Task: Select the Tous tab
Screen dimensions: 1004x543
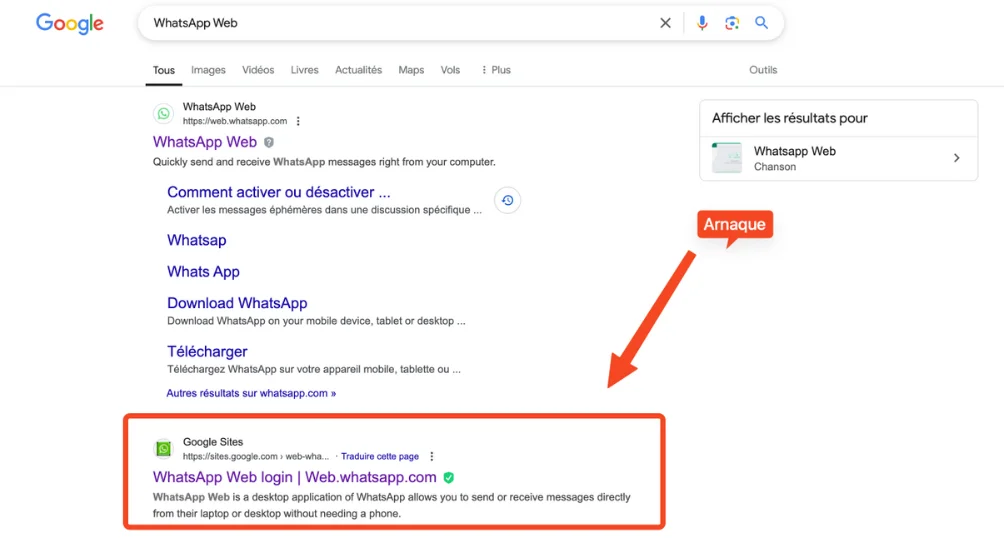Action: pyautogui.click(x=163, y=70)
